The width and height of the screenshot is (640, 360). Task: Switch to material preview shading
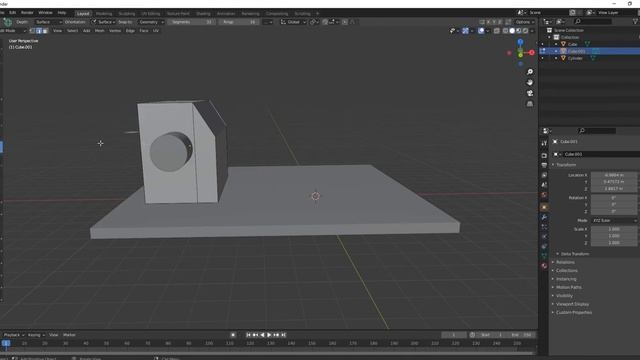click(x=519, y=31)
